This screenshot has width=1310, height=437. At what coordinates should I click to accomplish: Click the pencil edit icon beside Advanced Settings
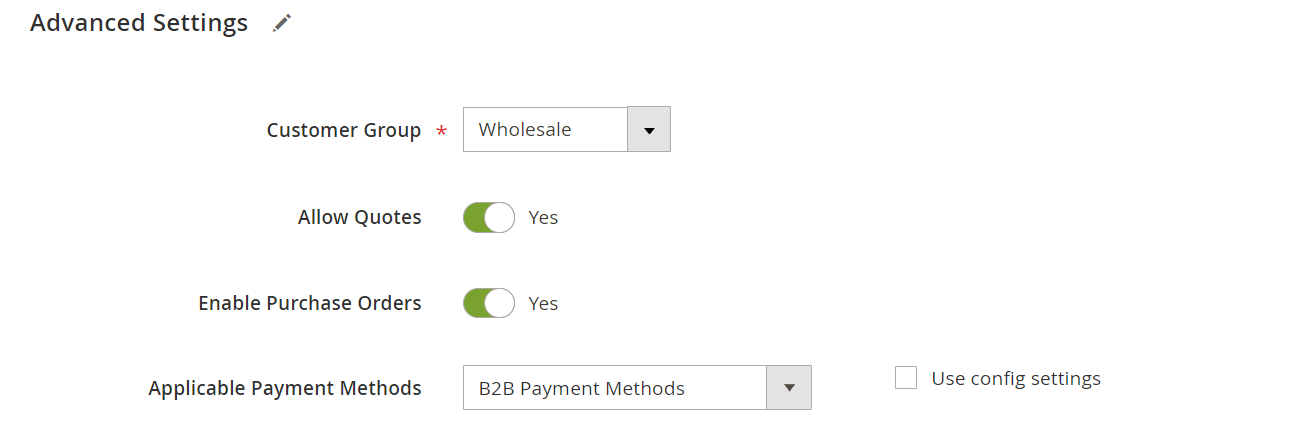pos(282,23)
